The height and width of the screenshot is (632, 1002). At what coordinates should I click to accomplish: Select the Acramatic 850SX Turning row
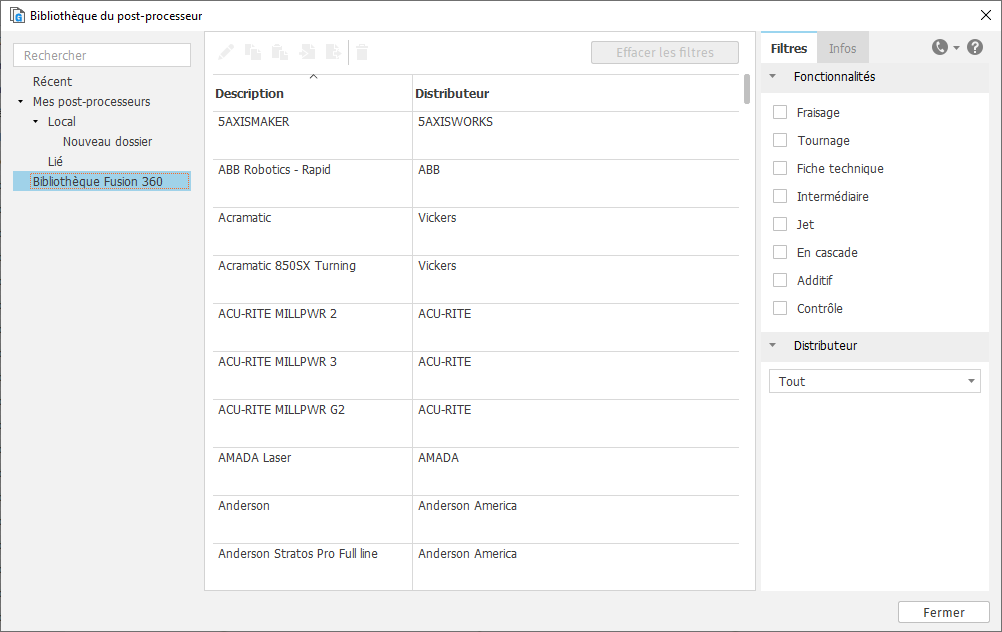475,279
